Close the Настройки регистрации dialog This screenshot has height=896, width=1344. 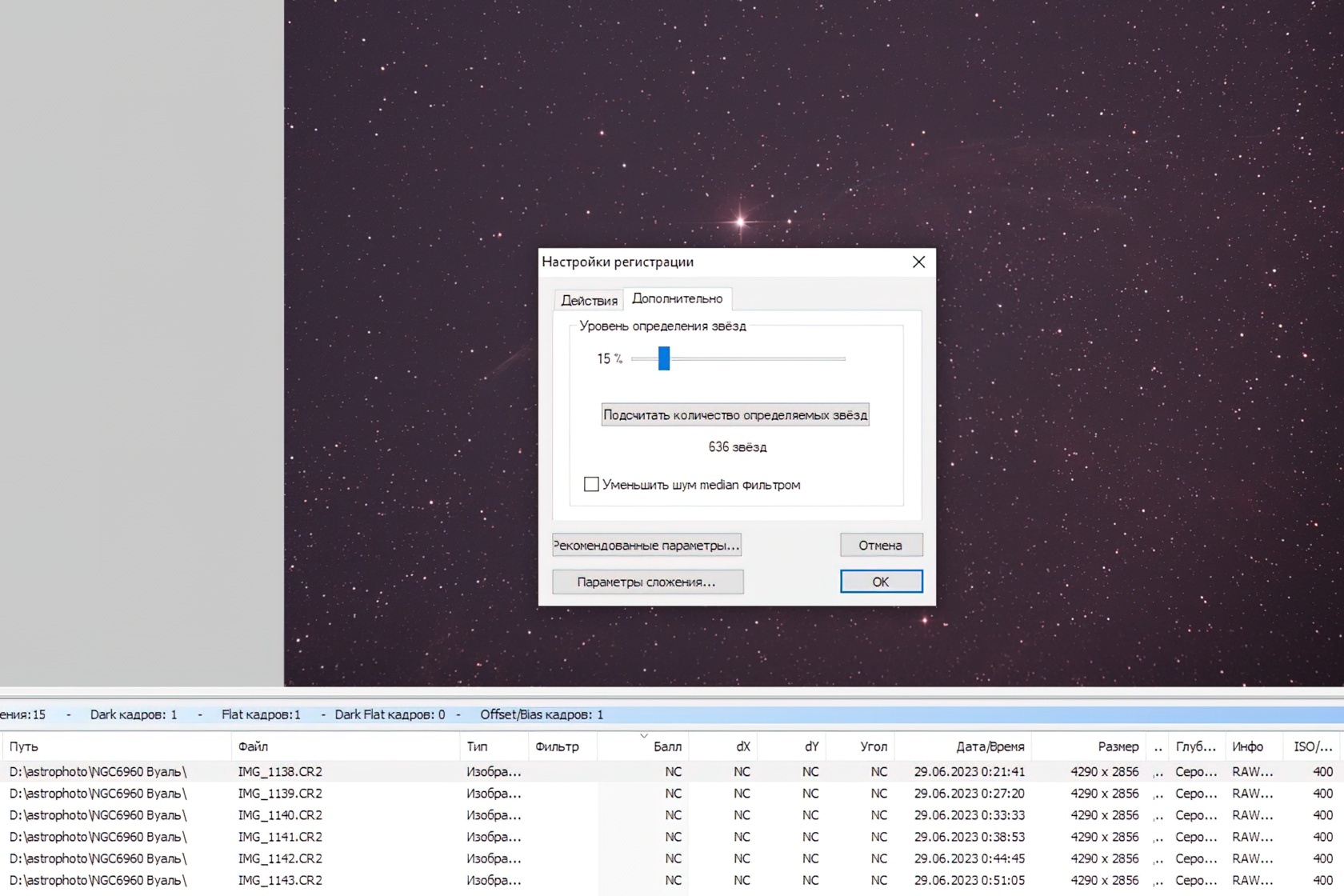click(918, 262)
